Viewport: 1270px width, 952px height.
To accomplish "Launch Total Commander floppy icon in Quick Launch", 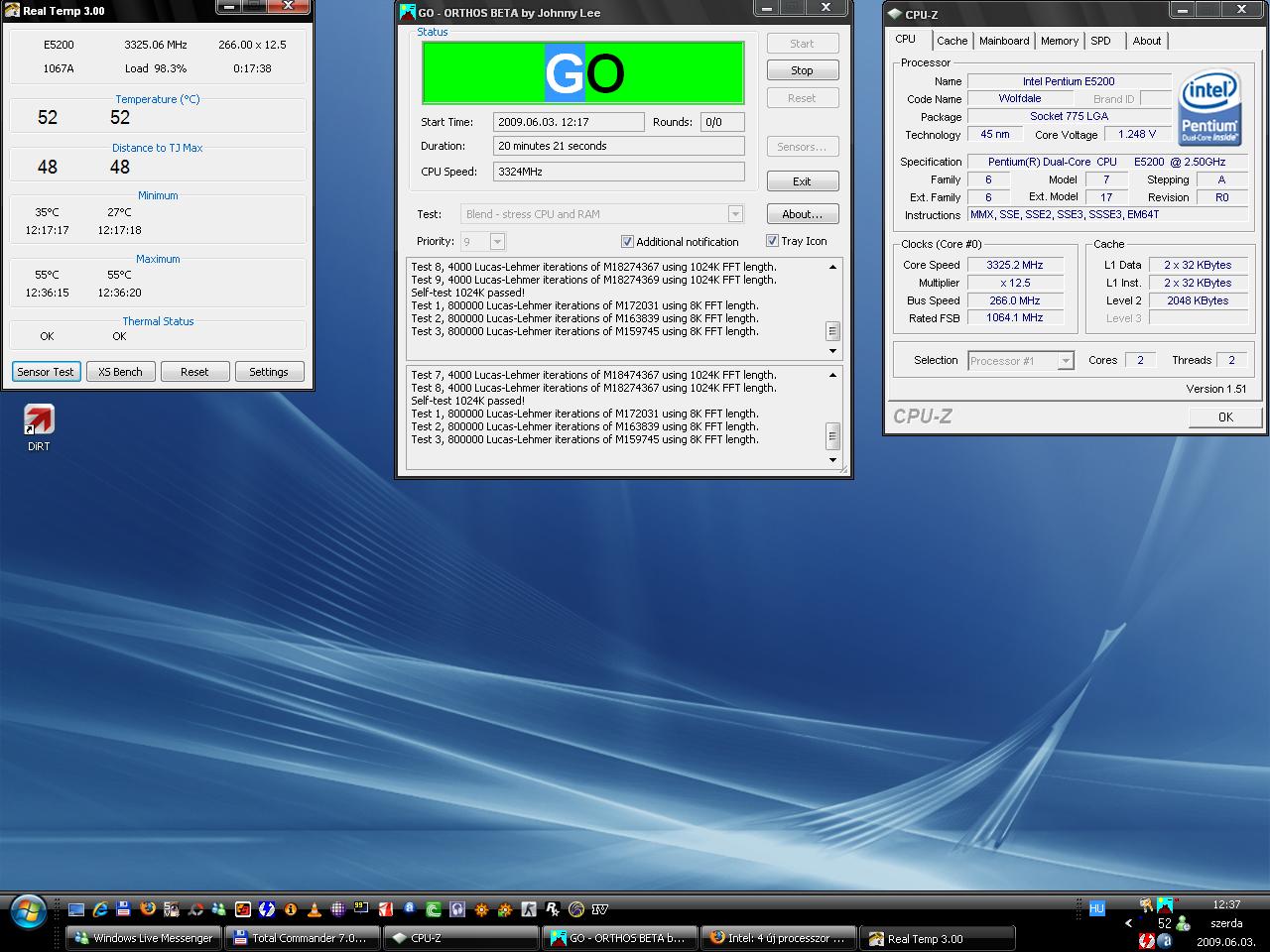I will point(124,909).
